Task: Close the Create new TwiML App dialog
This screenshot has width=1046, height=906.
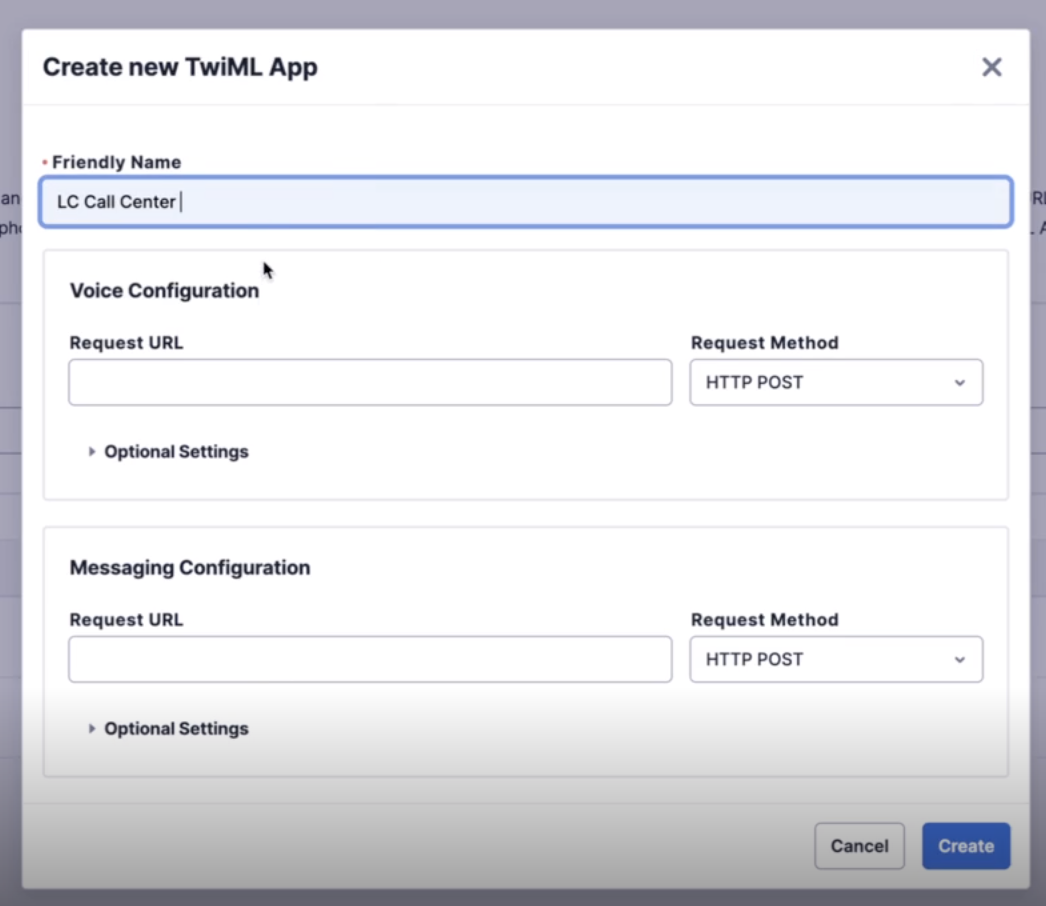Action: point(991,68)
